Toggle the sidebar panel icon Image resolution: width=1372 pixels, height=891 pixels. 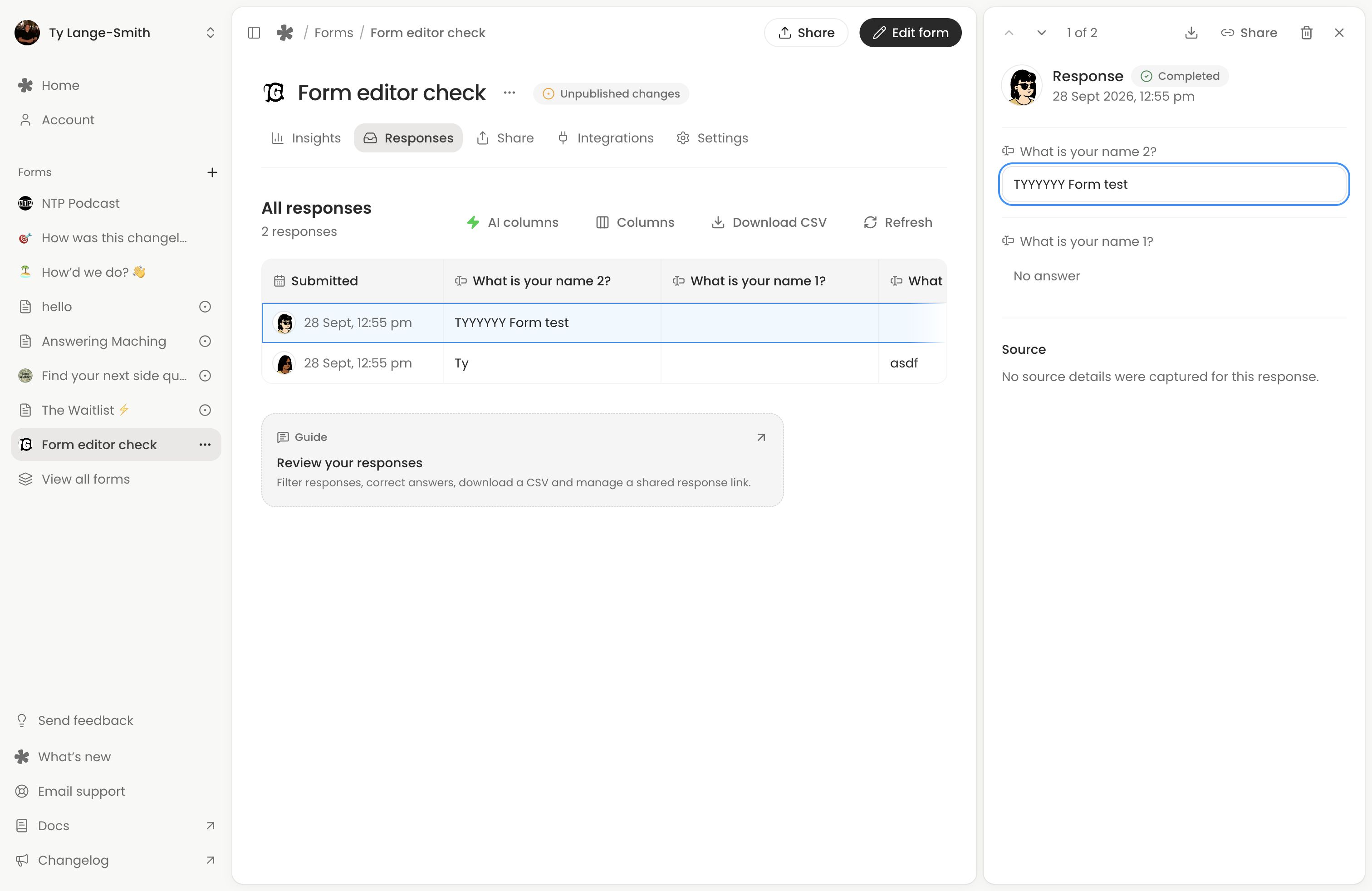point(254,33)
